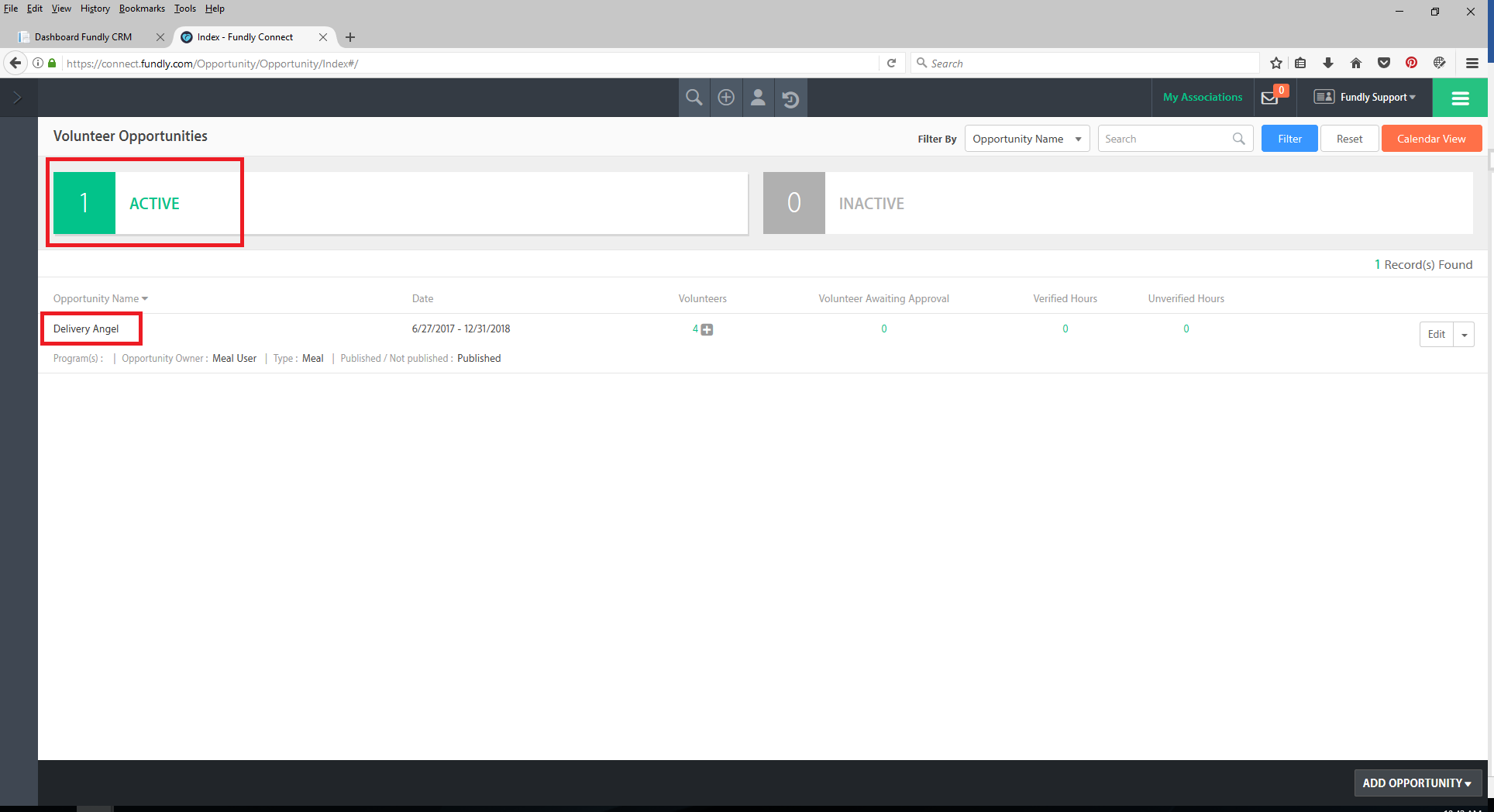The image size is (1494, 812).
Task: Click the plus icon beside volunteer count 4
Action: [x=707, y=330]
